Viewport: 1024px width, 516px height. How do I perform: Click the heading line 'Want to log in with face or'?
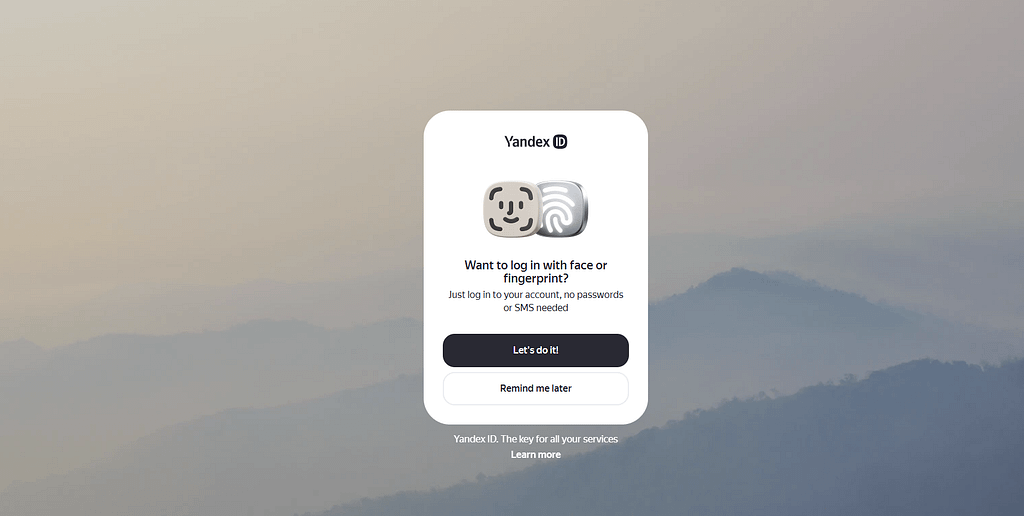point(536,265)
